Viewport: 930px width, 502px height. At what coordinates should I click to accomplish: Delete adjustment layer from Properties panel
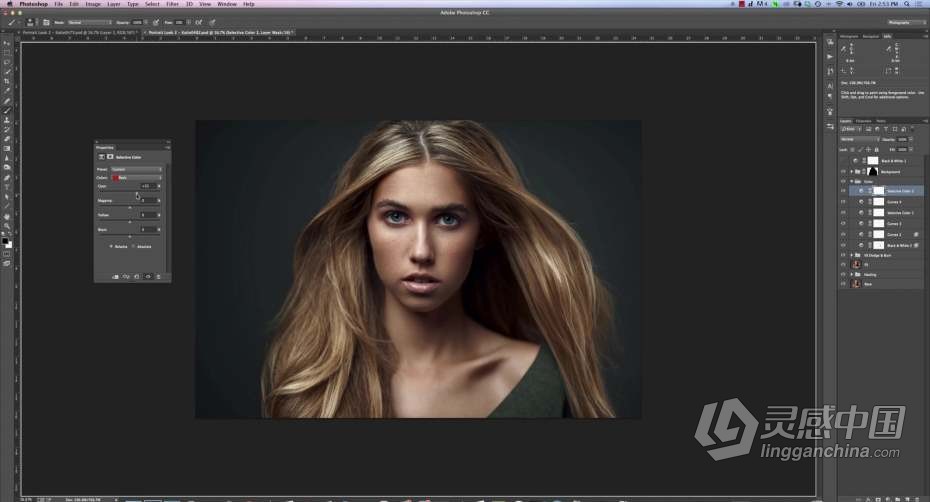pyautogui.click(x=158, y=277)
